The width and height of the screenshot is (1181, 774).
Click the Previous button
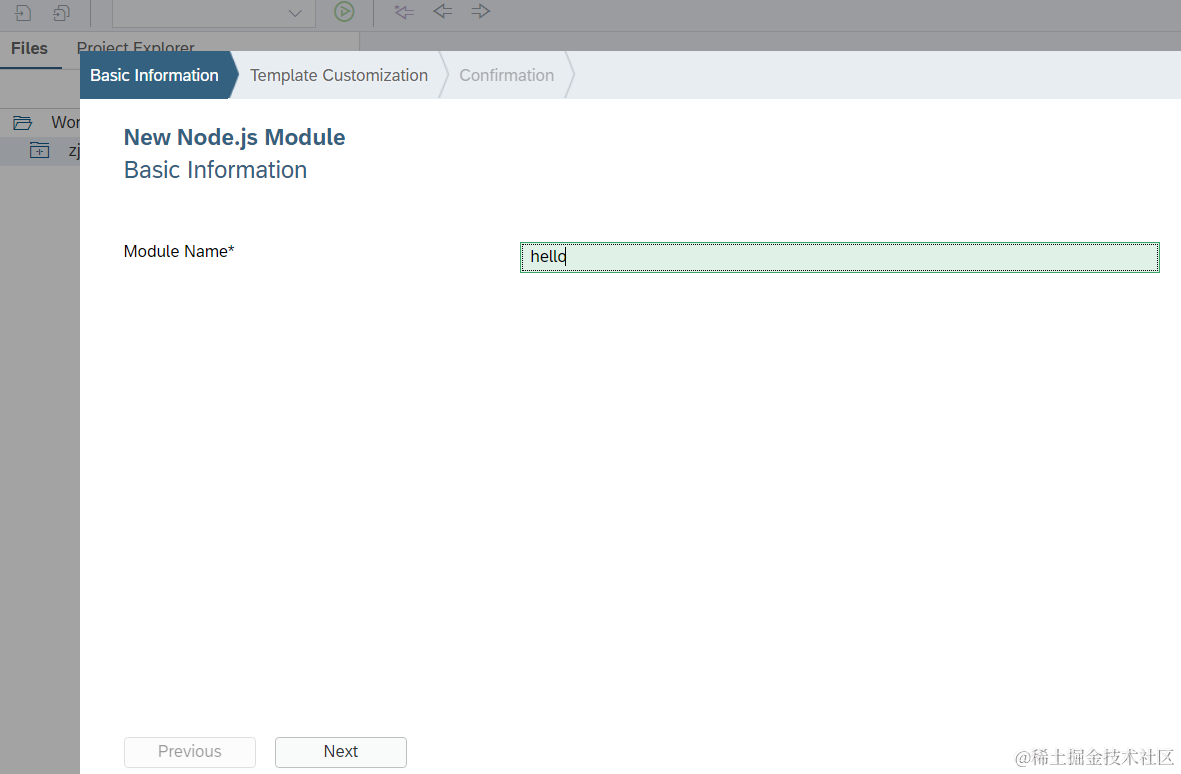(x=190, y=752)
